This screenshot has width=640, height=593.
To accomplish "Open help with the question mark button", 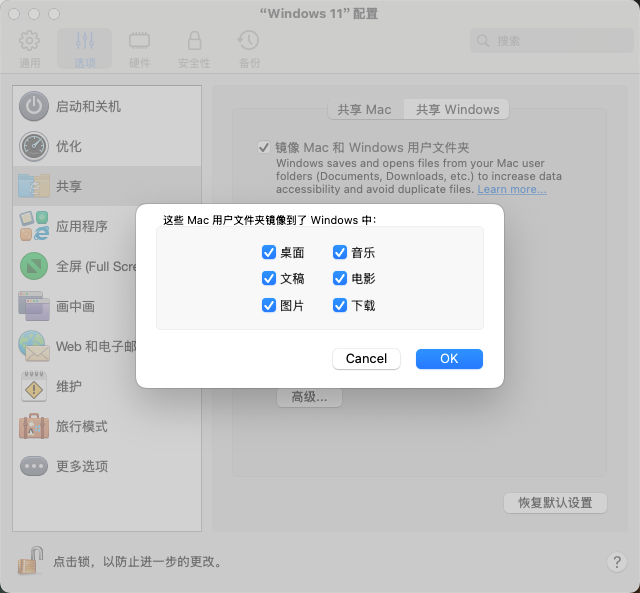I will pos(617,562).
